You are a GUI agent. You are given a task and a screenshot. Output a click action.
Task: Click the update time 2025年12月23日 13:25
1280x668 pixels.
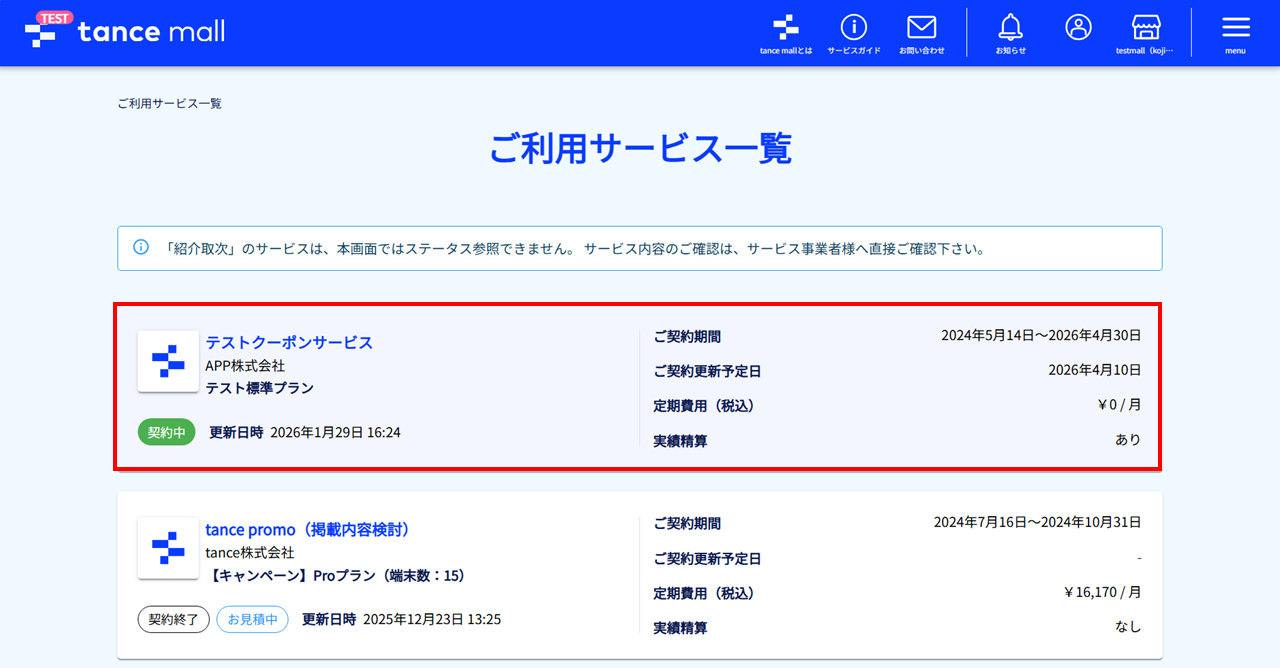click(432, 619)
